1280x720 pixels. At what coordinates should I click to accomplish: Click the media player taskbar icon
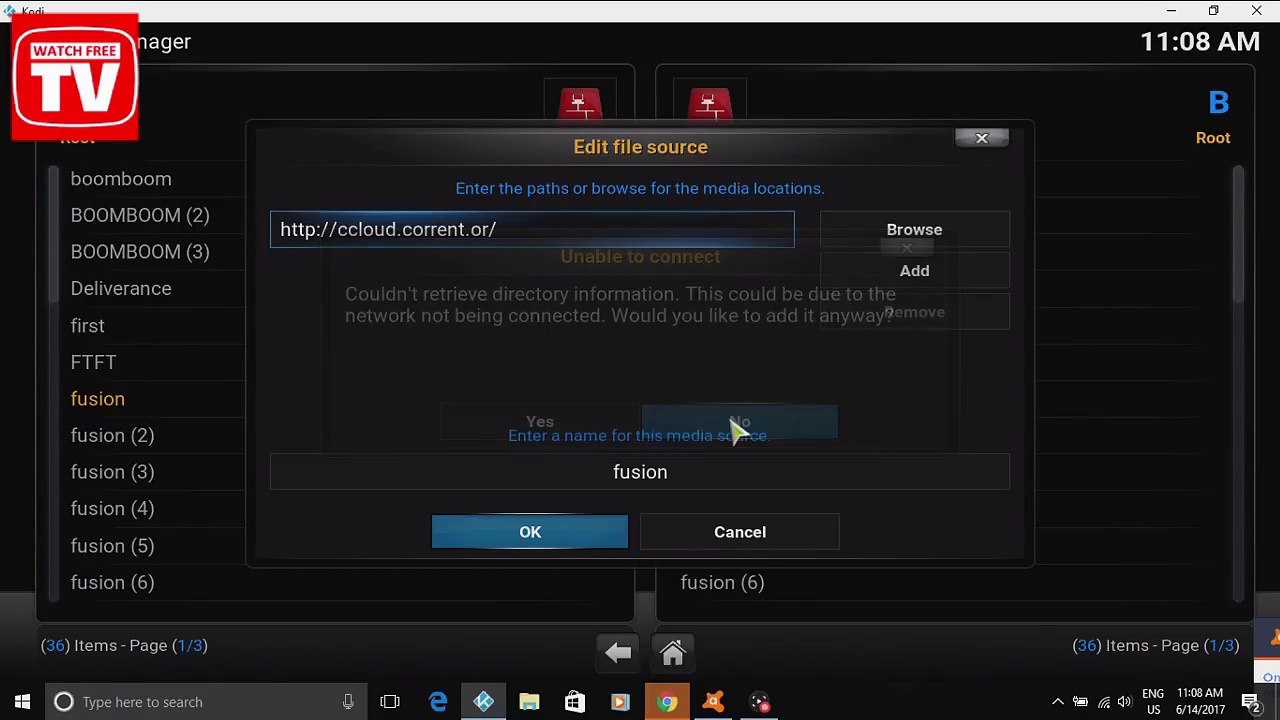pos(620,702)
